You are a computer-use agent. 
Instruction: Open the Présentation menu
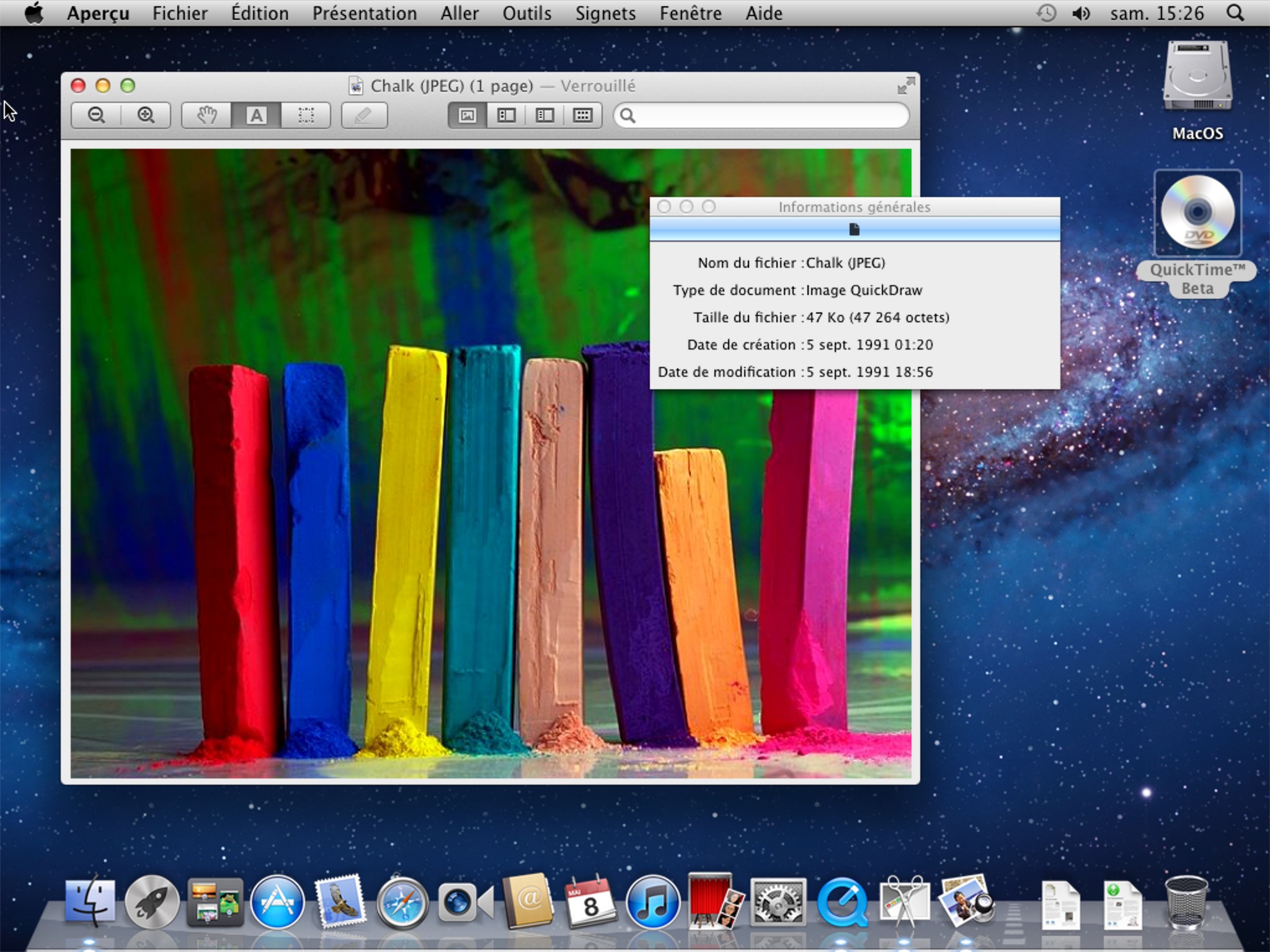[x=364, y=13]
